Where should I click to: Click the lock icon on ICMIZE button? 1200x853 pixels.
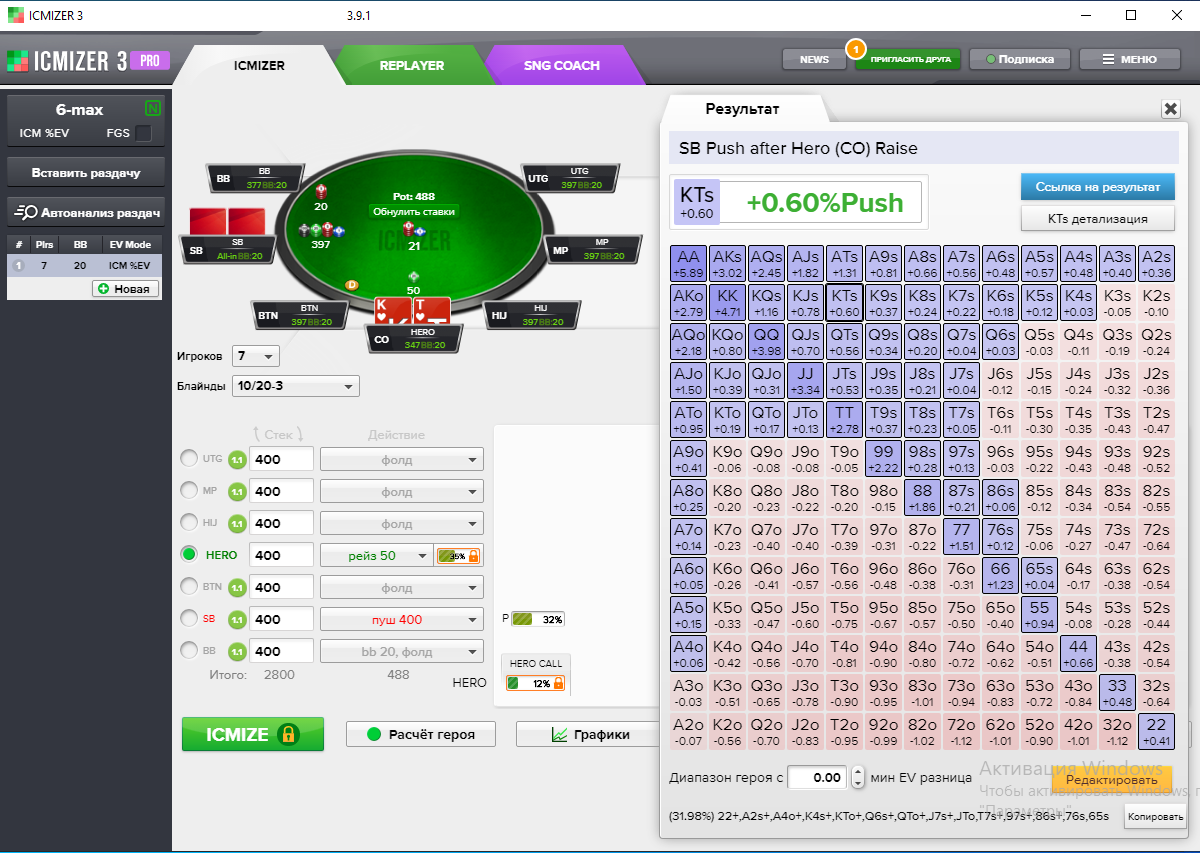pos(288,735)
